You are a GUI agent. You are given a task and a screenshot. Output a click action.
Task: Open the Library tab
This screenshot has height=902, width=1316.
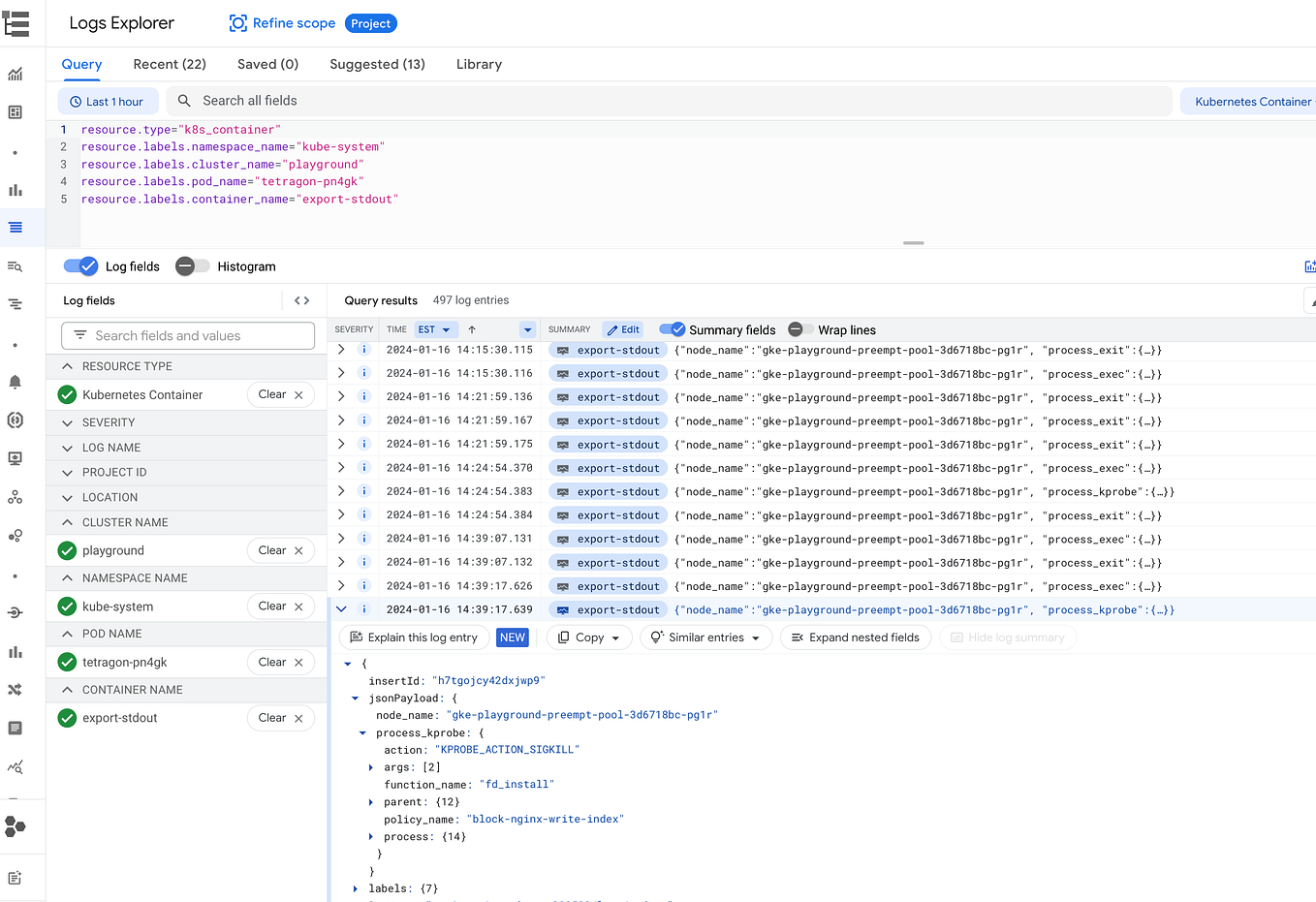pos(479,64)
